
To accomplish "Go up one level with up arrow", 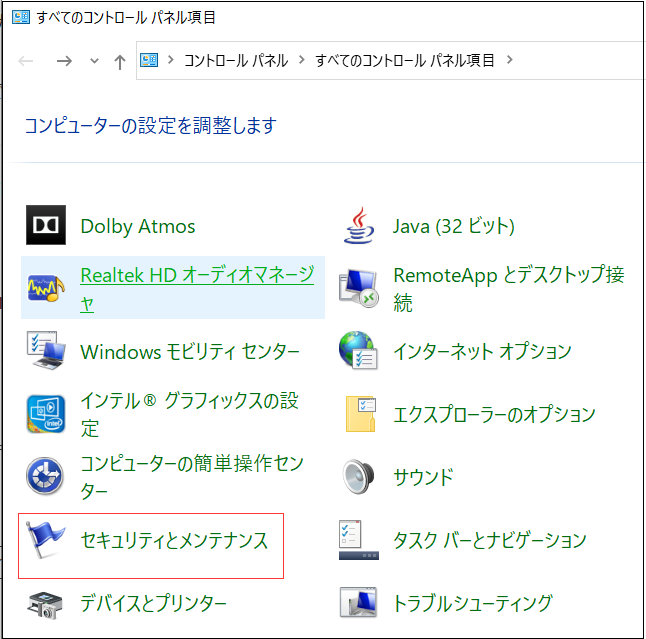I will (x=120, y=62).
